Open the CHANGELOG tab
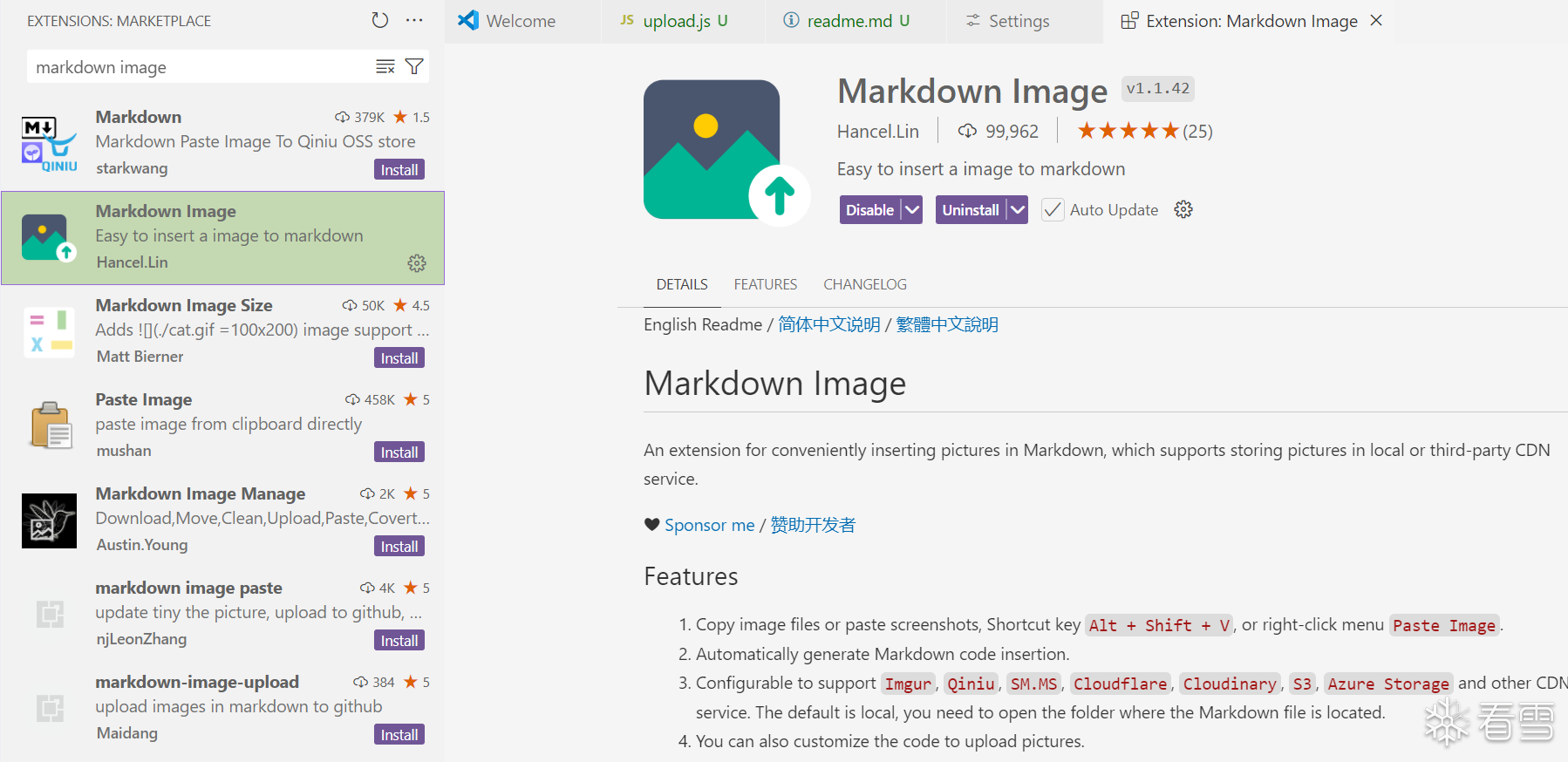This screenshot has width=1568, height=762. coord(865,284)
